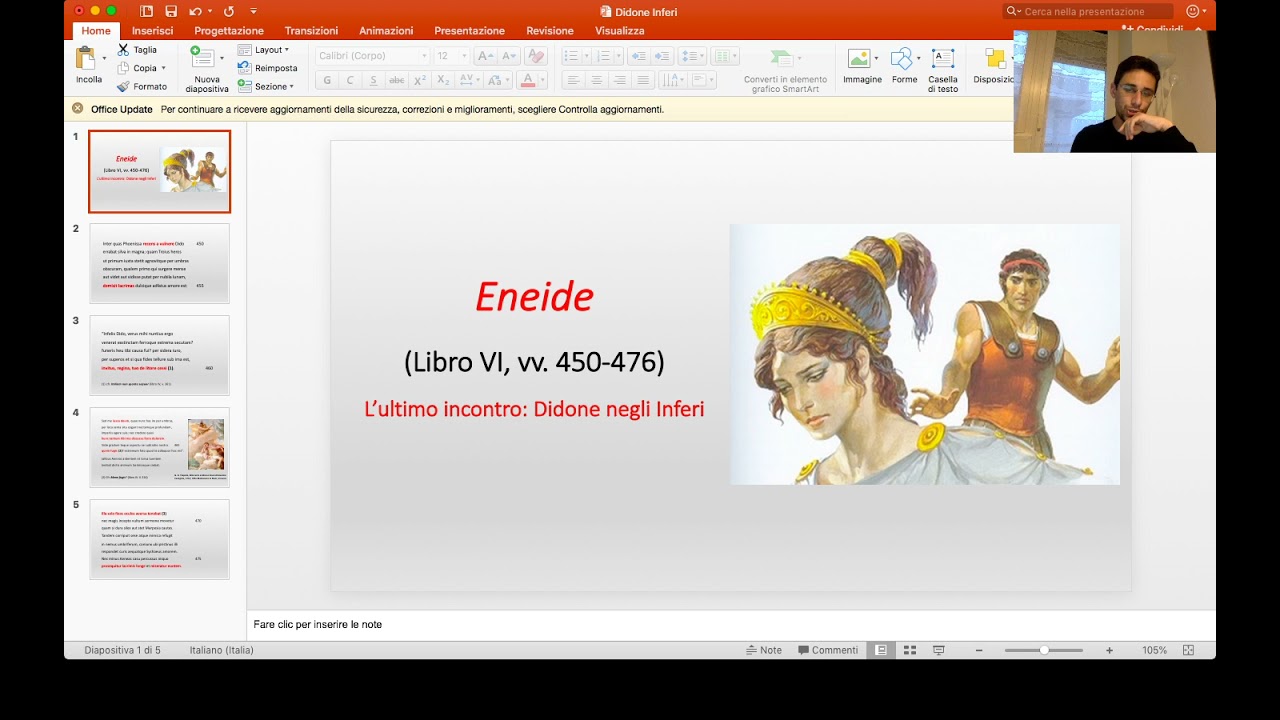The height and width of the screenshot is (720, 1280).
Task: Toggle superscript X² formatting
Action: [x=420, y=80]
